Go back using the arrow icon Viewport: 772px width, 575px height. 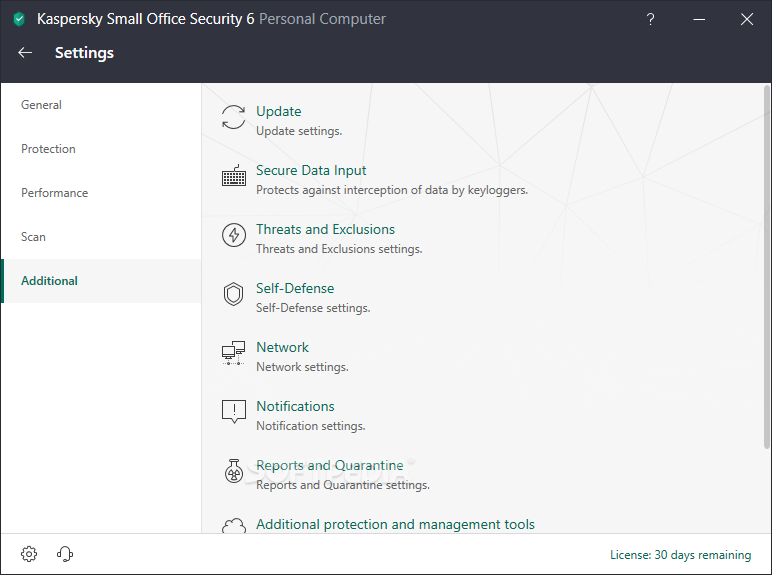pos(25,53)
